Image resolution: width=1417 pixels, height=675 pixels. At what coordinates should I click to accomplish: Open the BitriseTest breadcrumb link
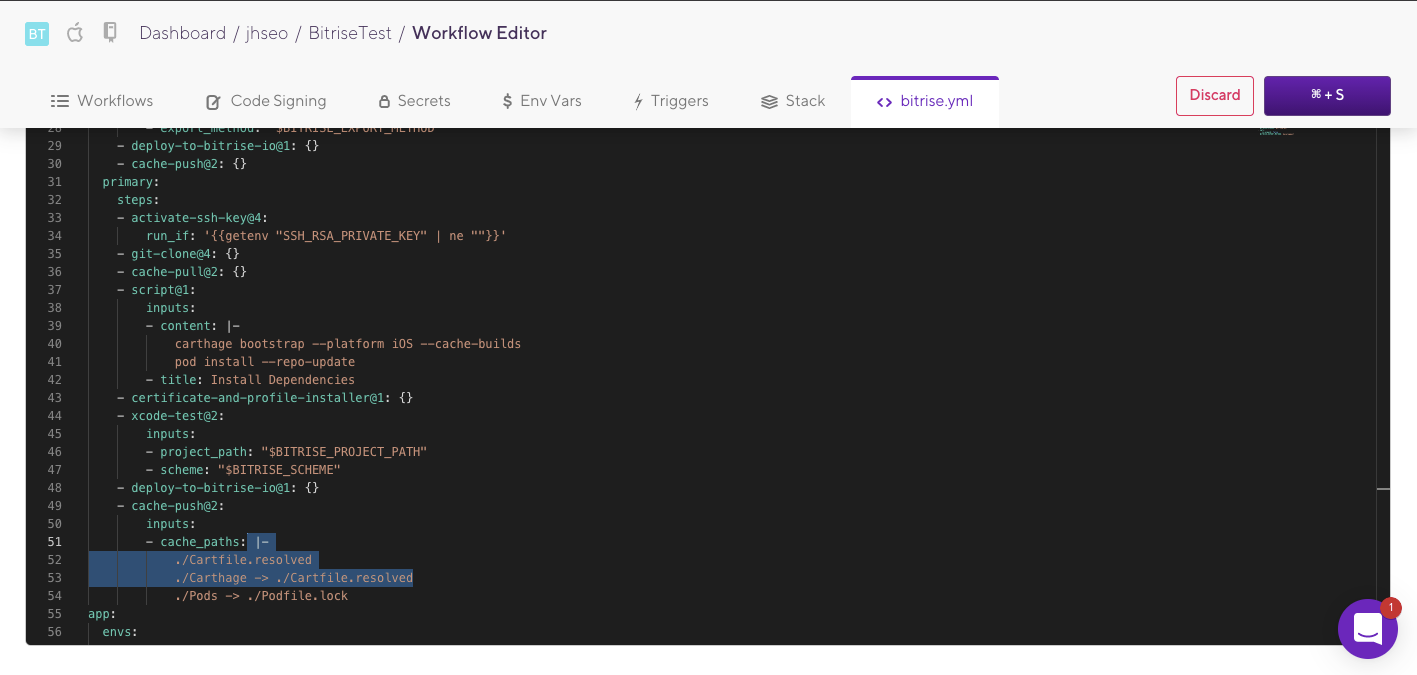click(350, 33)
